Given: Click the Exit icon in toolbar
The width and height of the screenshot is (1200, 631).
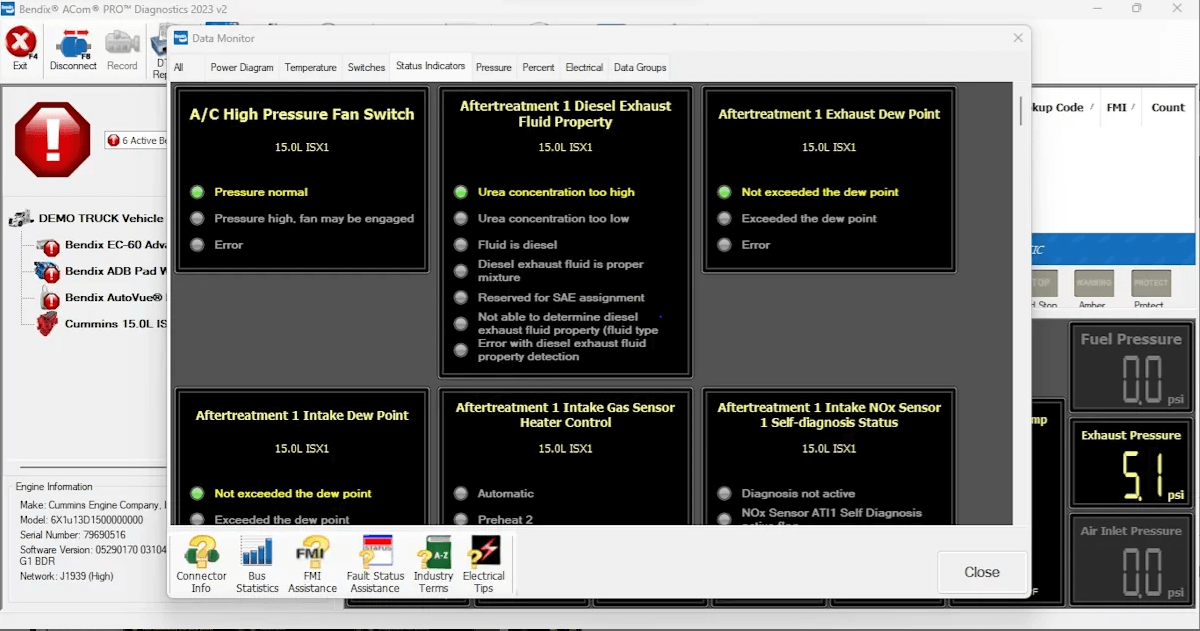Looking at the screenshot, I should point(21,46).
